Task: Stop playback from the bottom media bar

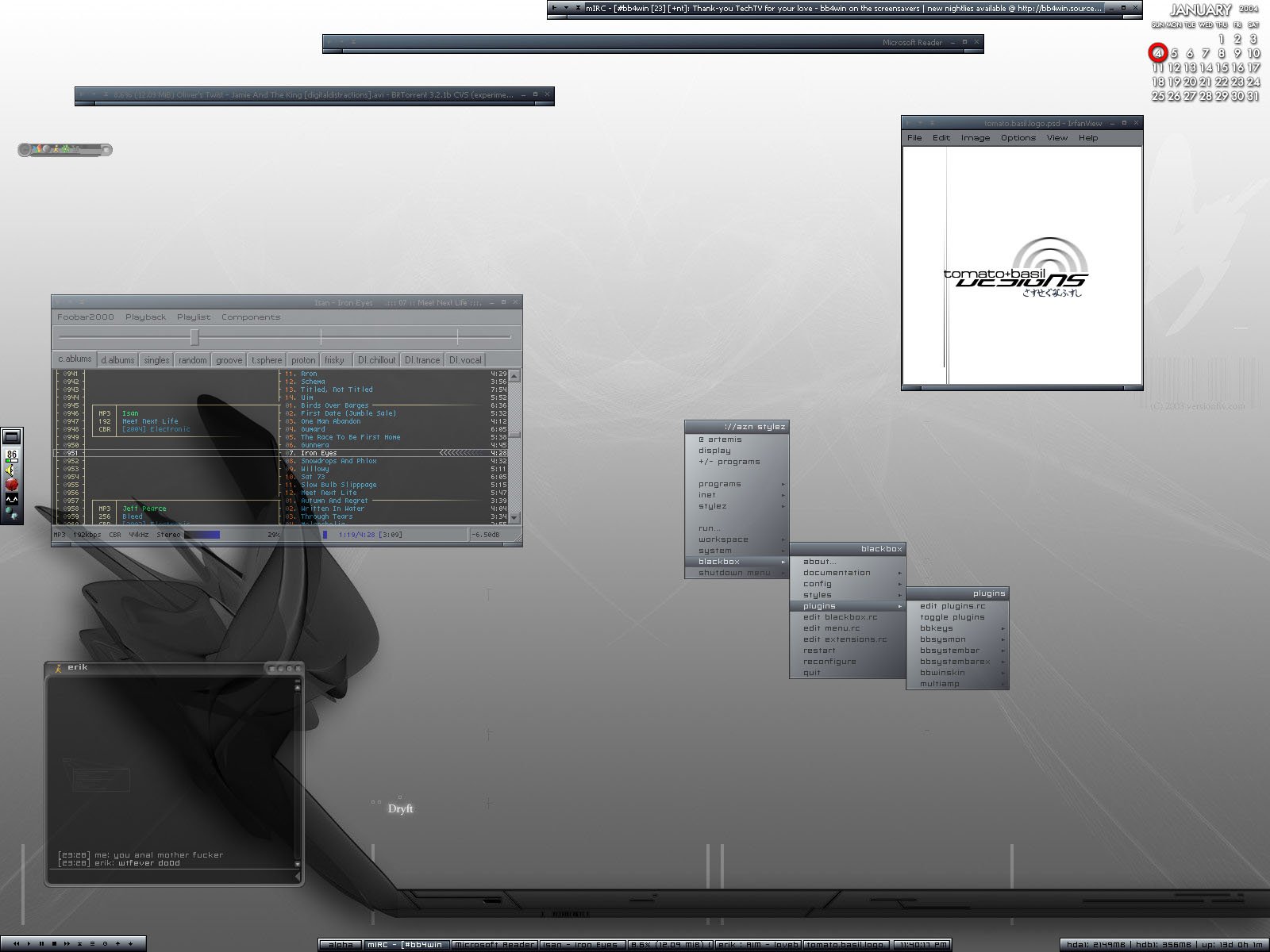Action: pyautogui.click(x=54, y=943)
